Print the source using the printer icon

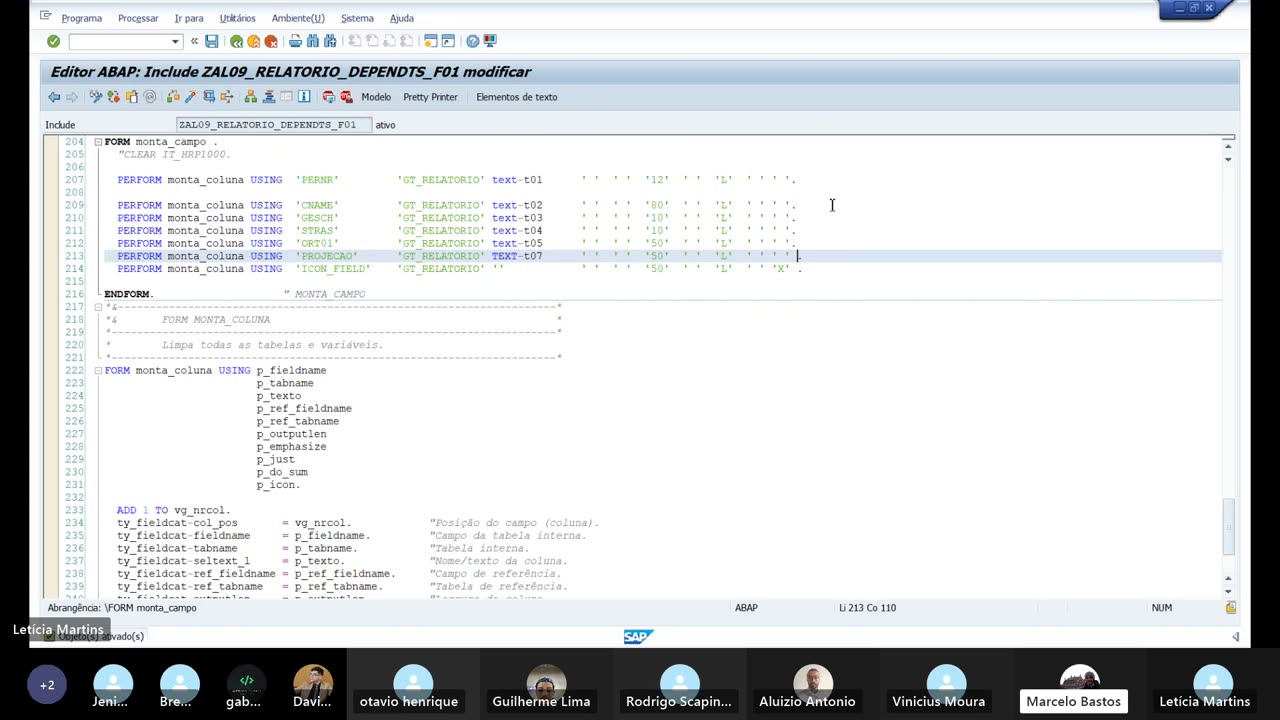(295, 41)
